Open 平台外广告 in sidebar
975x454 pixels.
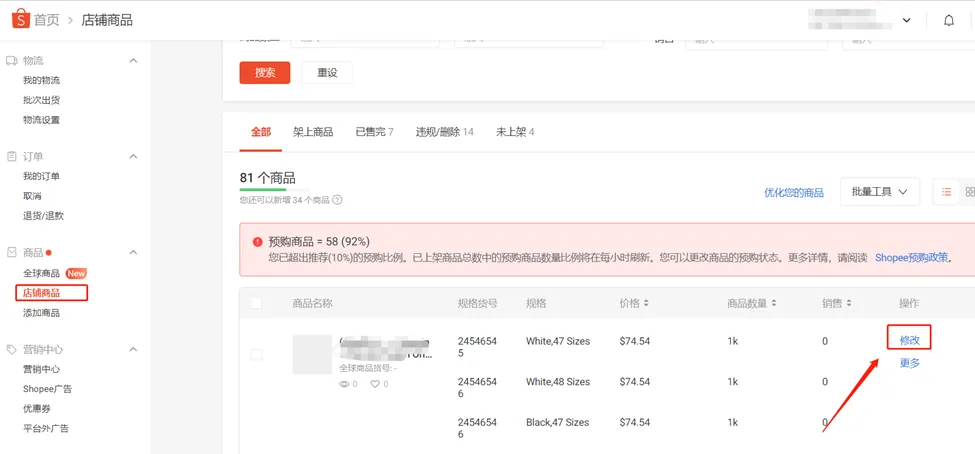(x=46, y=429)
